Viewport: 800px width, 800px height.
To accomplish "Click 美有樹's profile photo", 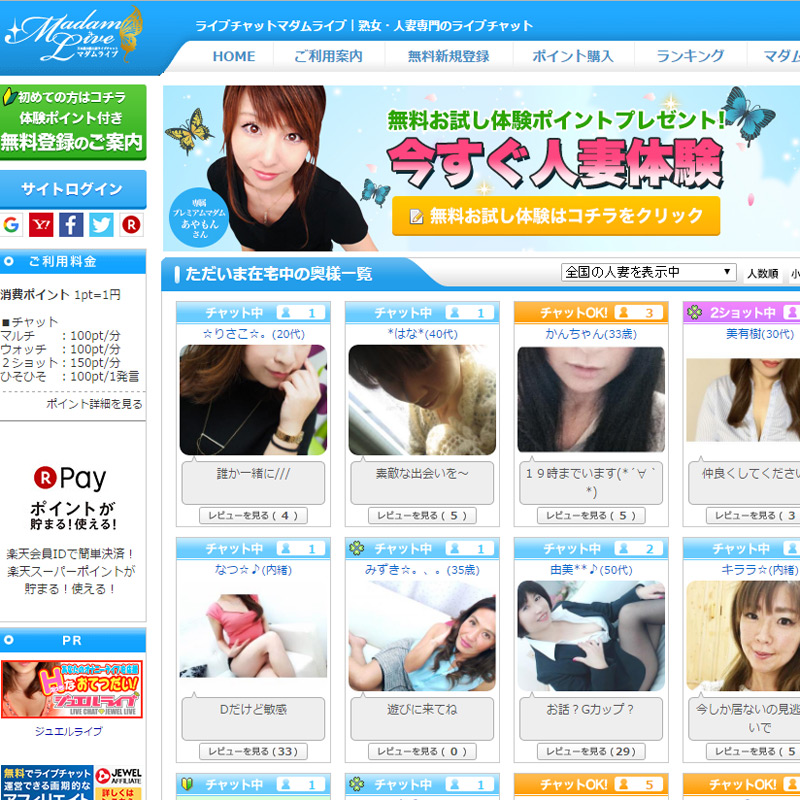I will coord(743,400).
